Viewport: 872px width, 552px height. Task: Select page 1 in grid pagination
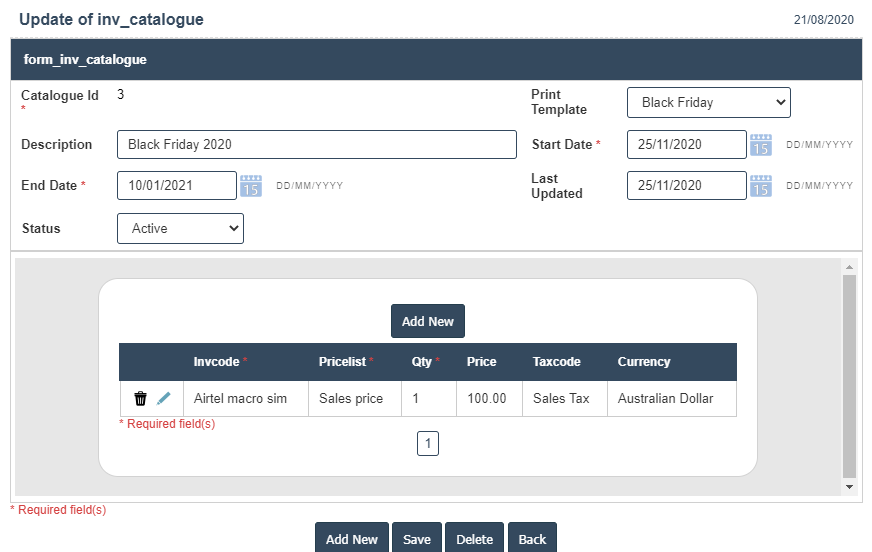[428, 443]
